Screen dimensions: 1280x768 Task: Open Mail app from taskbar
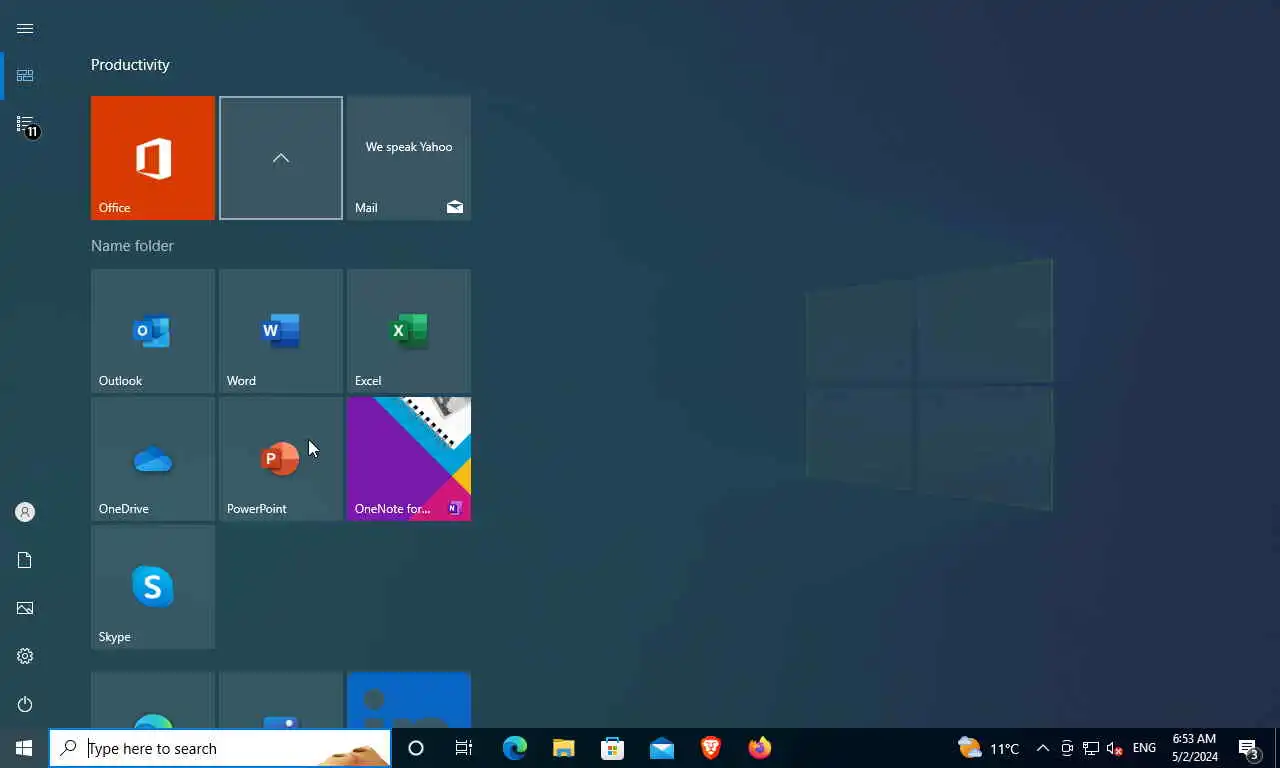661,748
